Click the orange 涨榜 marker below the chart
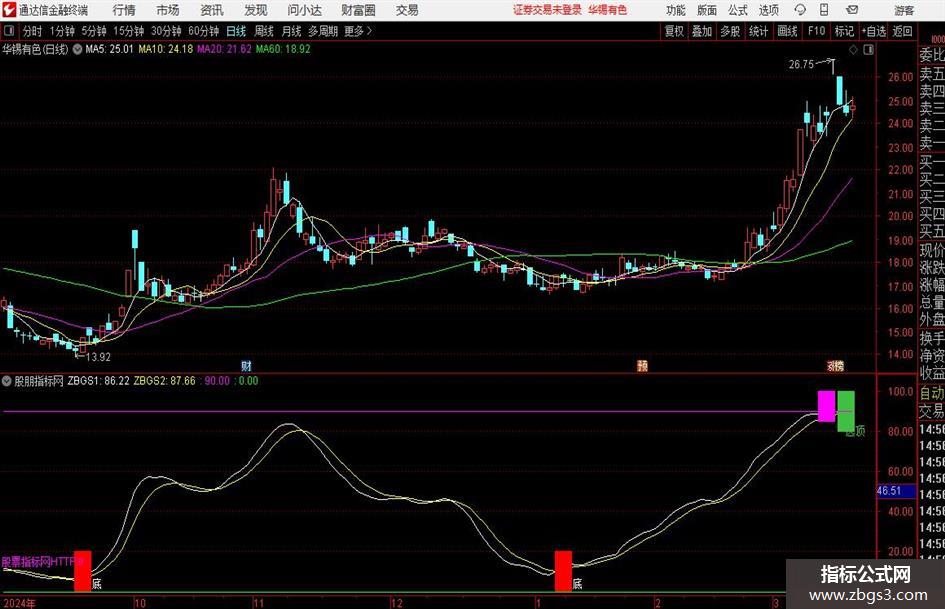Image resolution: width=945 pixels, height=609 pixels. click(x=835, y=365)
